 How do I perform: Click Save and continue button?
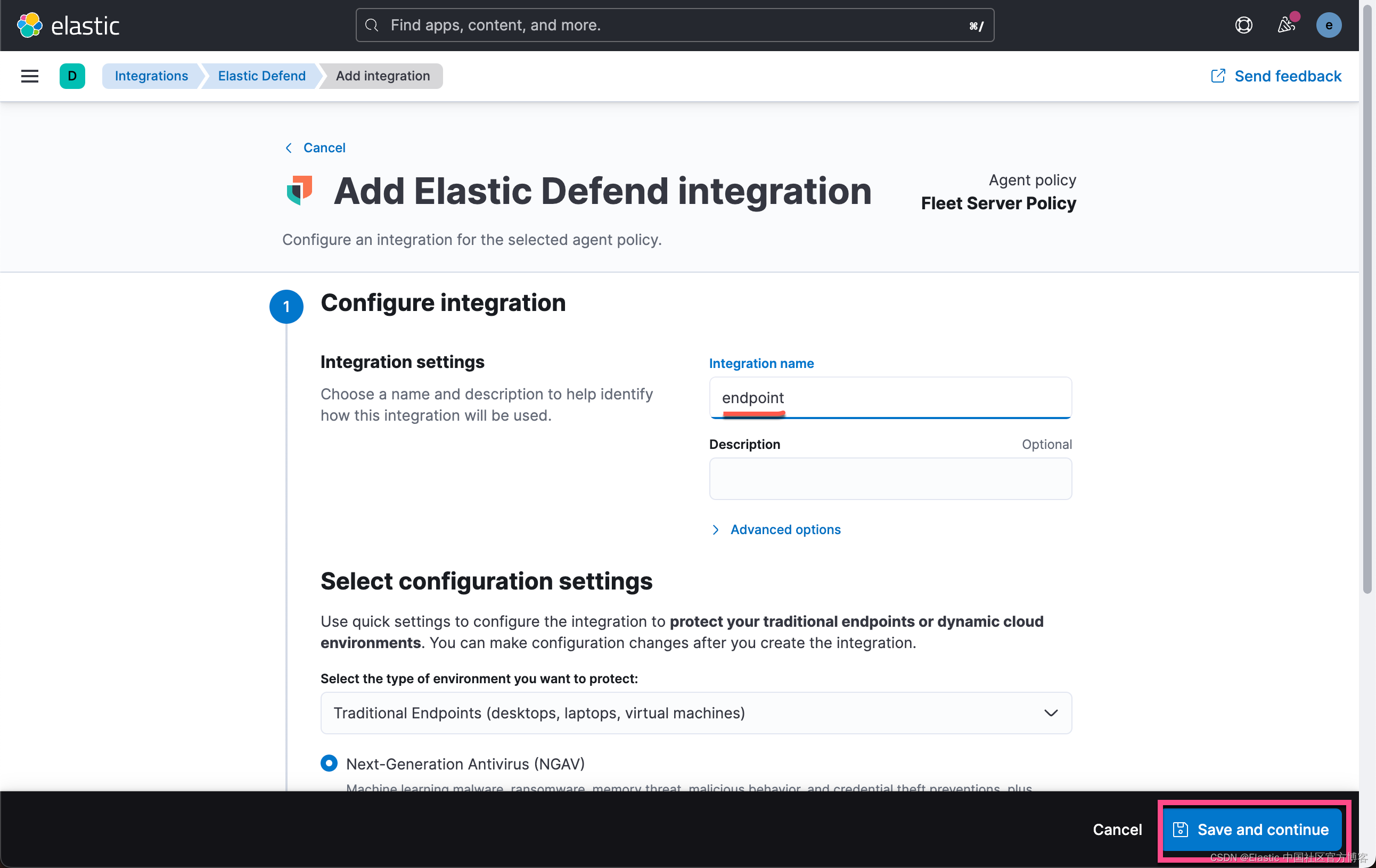(x=1252, y=829)
